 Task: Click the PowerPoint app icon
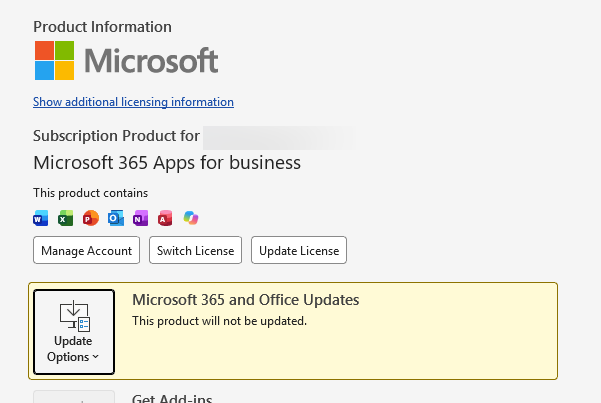point(91,219)
